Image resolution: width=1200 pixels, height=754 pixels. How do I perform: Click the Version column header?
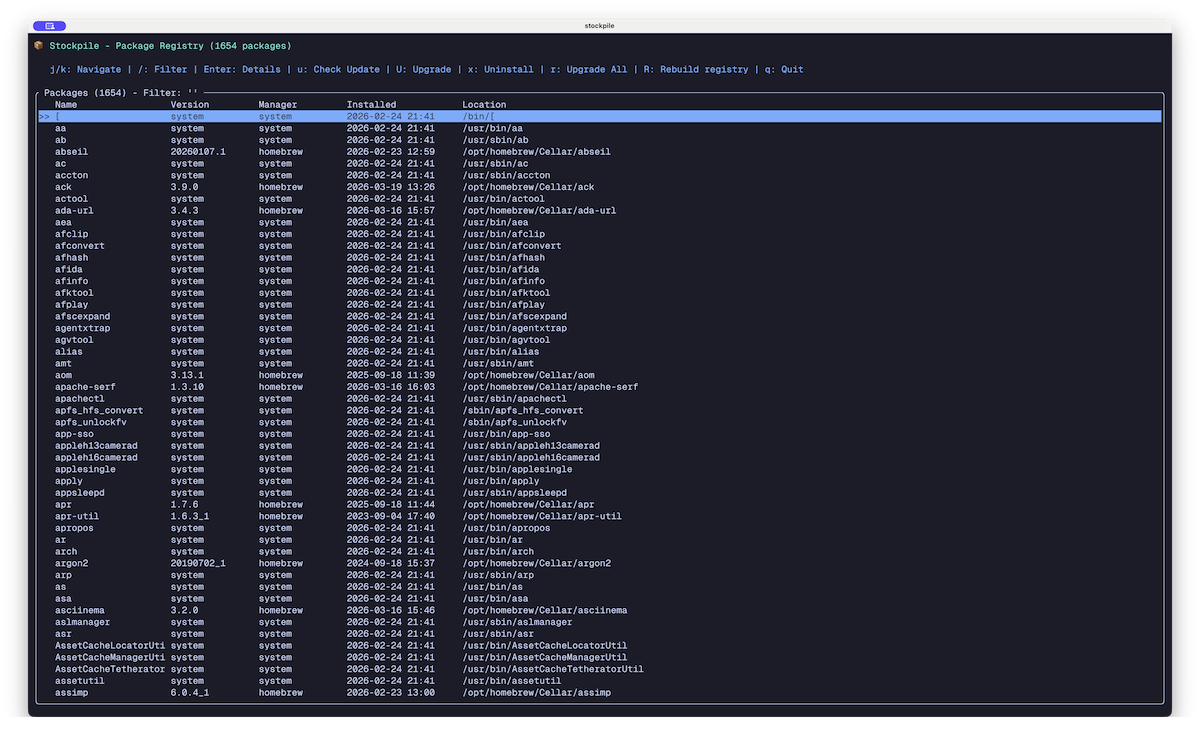190,104
